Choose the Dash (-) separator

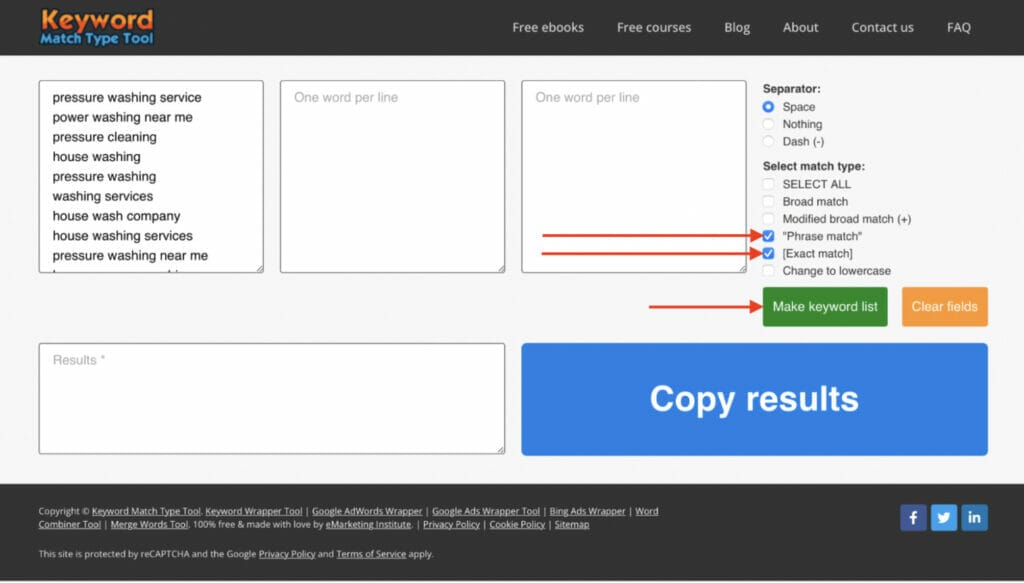pyautogui.click(x=768, y=141)
